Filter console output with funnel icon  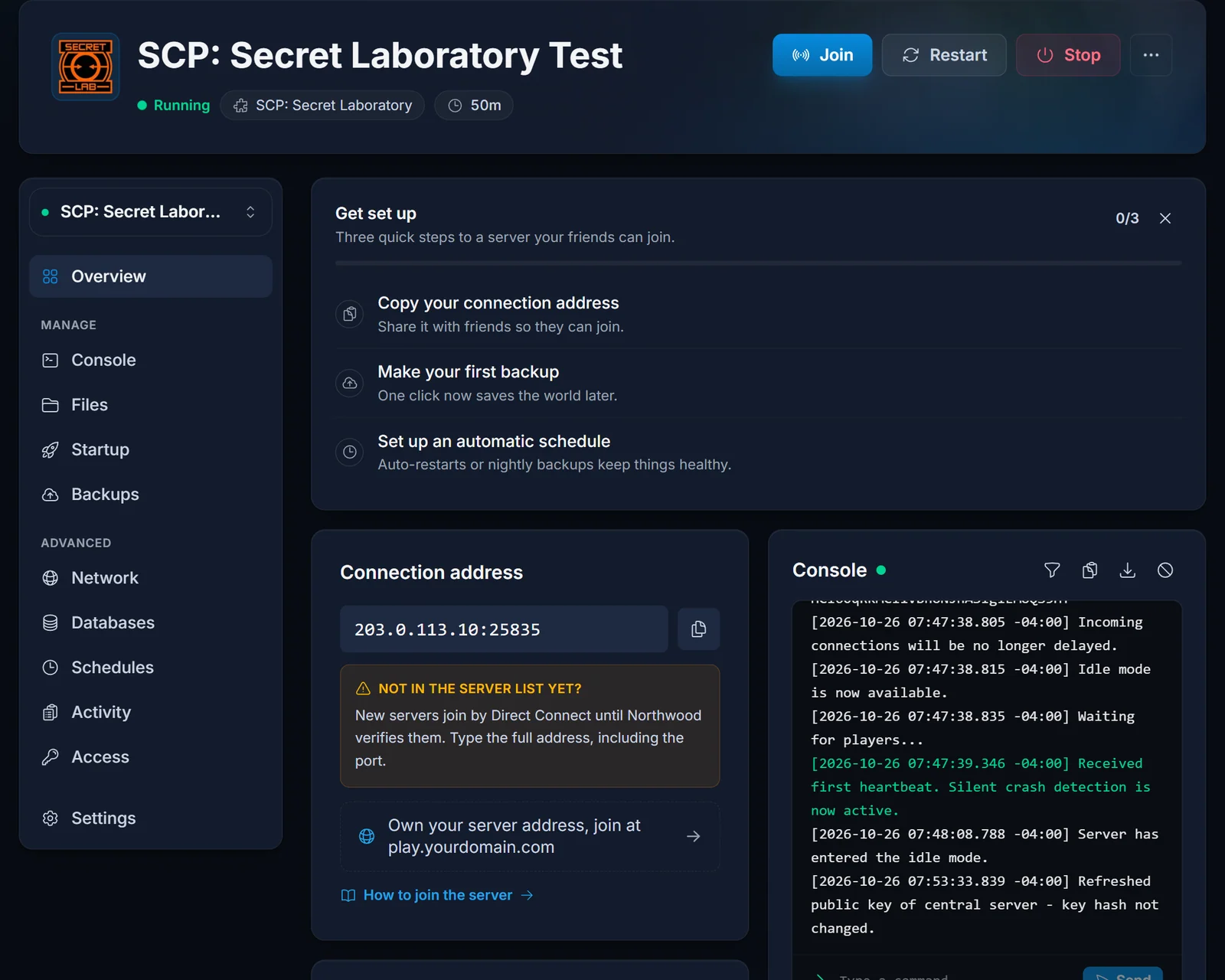[1052, 570]
